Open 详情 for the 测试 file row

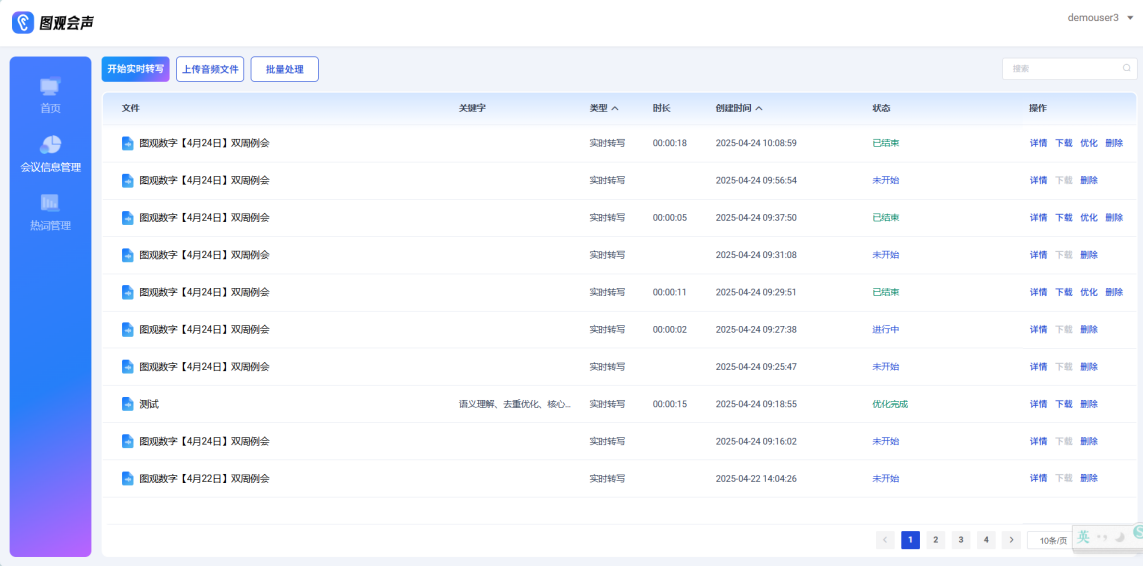click(1038, 404)
